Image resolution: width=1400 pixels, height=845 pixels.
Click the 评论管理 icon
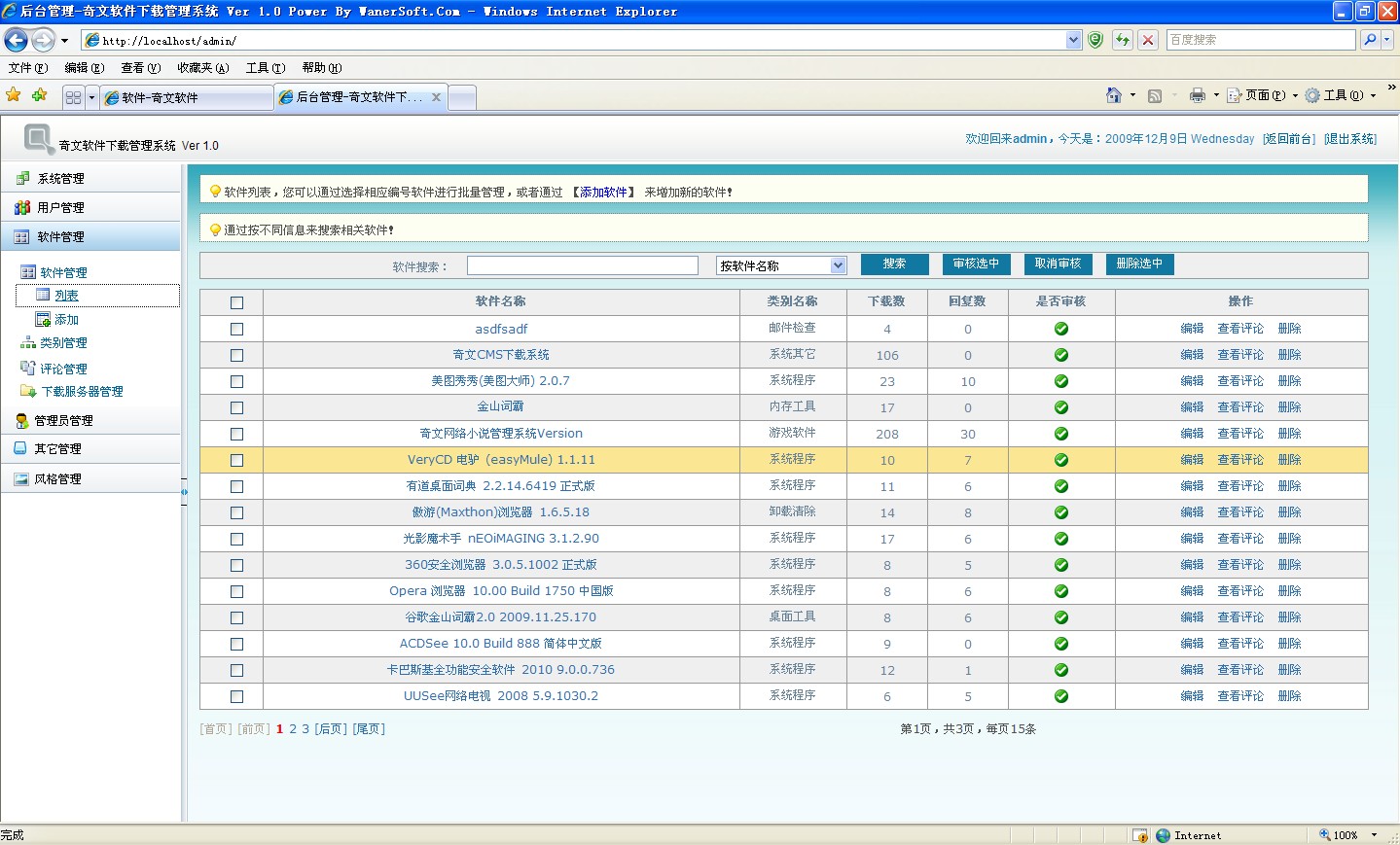click(x=28, y=368)
